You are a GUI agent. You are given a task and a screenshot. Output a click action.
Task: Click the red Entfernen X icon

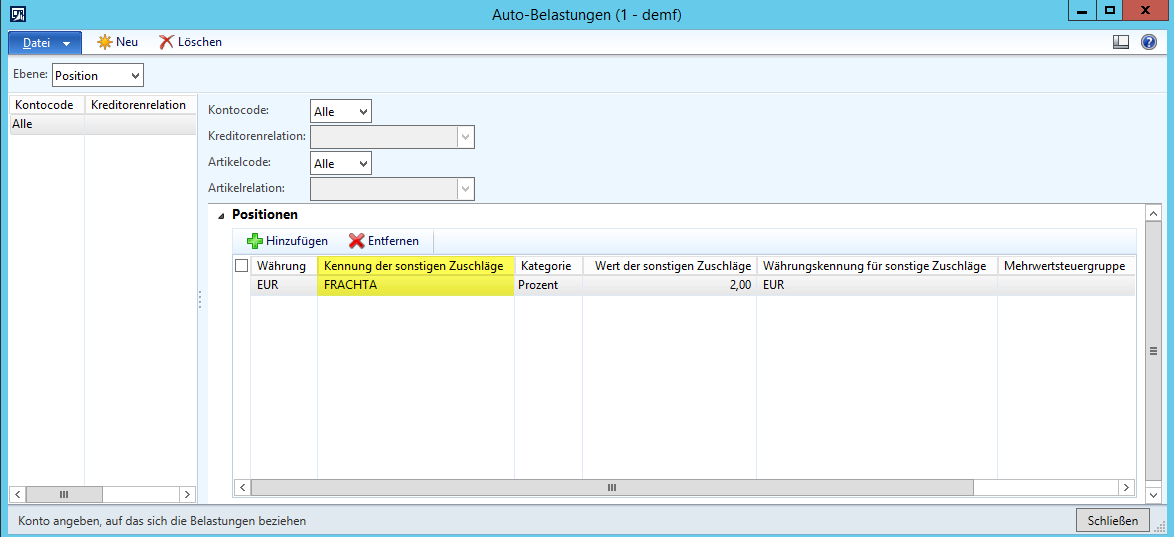pos(356,241)
